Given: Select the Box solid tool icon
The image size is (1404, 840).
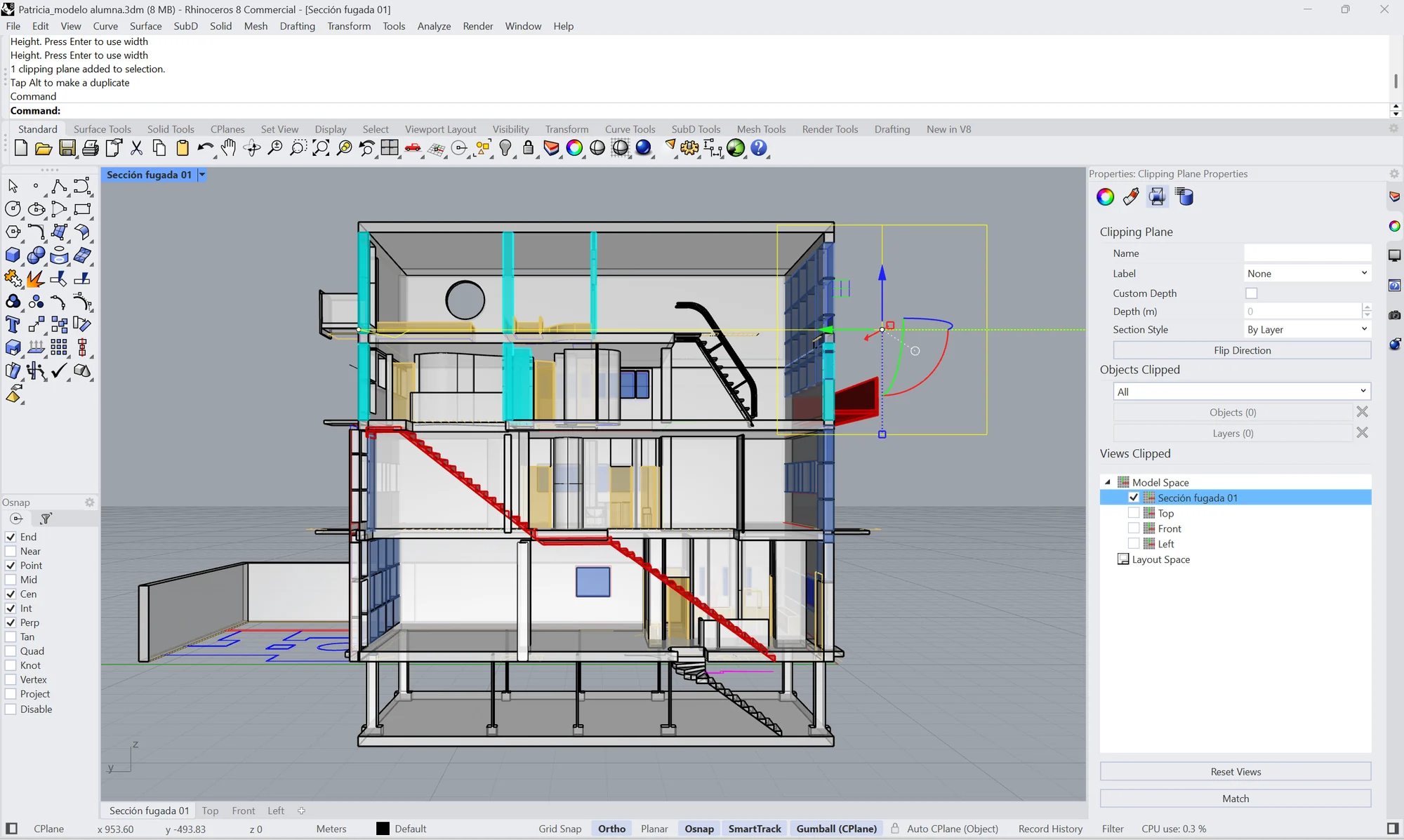Looking at the screenshot, I should [x=13, y=255].
